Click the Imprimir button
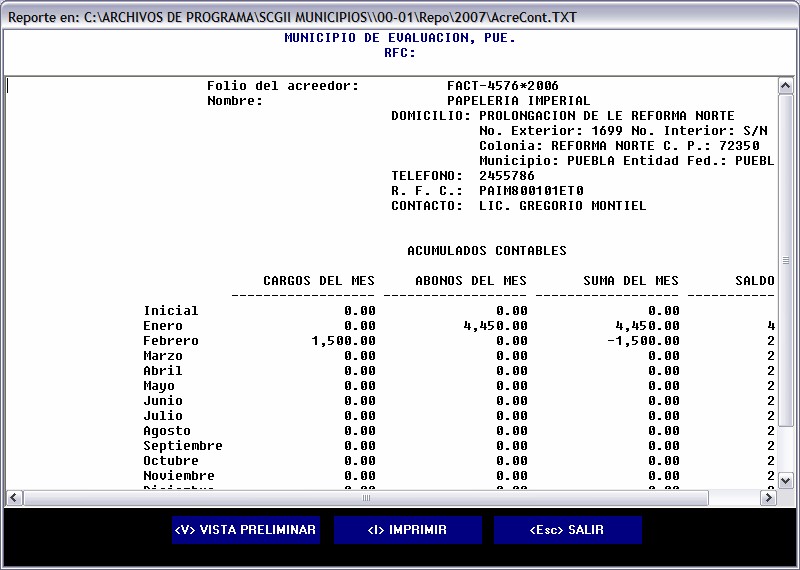Viewport: 800px width, 570px height. pyautogui.click(x=407, y=530)
